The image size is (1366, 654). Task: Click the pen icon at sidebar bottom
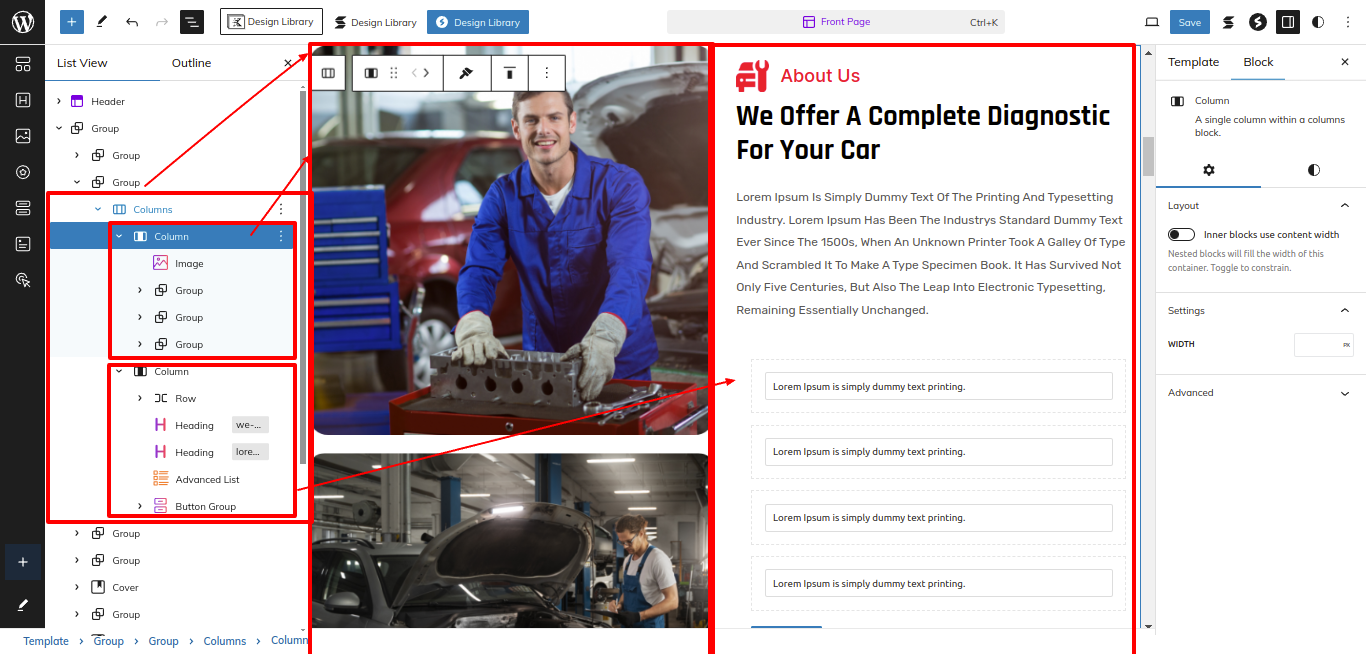[x=22, y=605]
